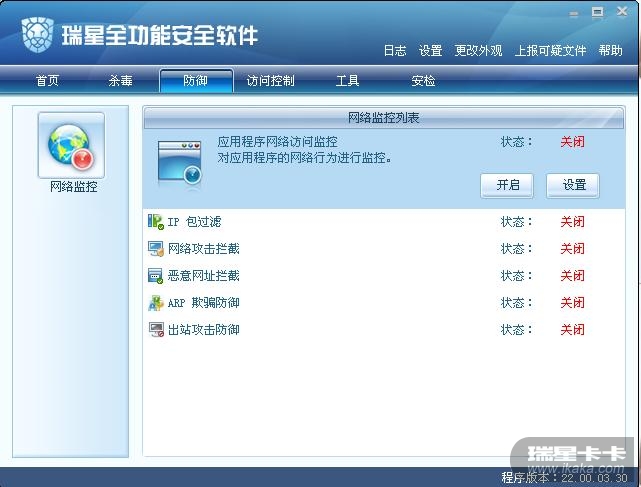
Task: Click the 关闭 status of ARP 欺骗防御
Action: pyautogui.click(x=572, y=303)
